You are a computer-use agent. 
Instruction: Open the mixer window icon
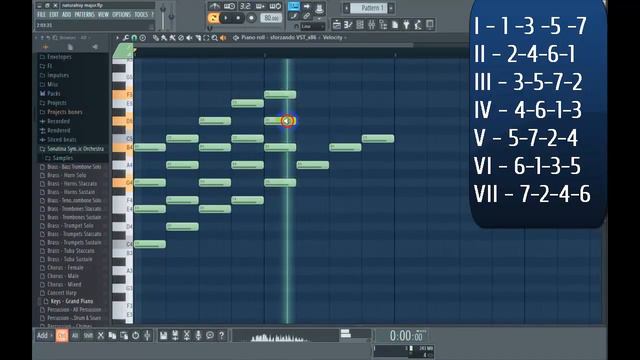coord(371,25)
